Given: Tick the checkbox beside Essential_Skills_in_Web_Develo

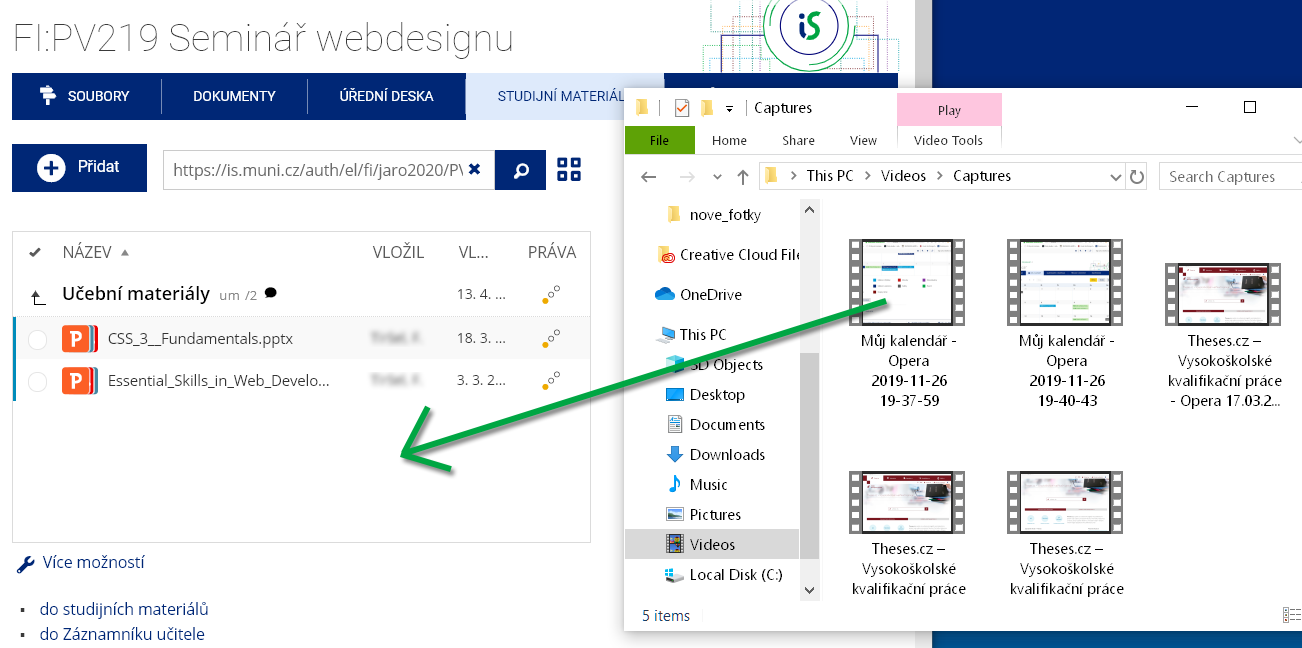Looking at the screenshot, I should tap(37, 382).
